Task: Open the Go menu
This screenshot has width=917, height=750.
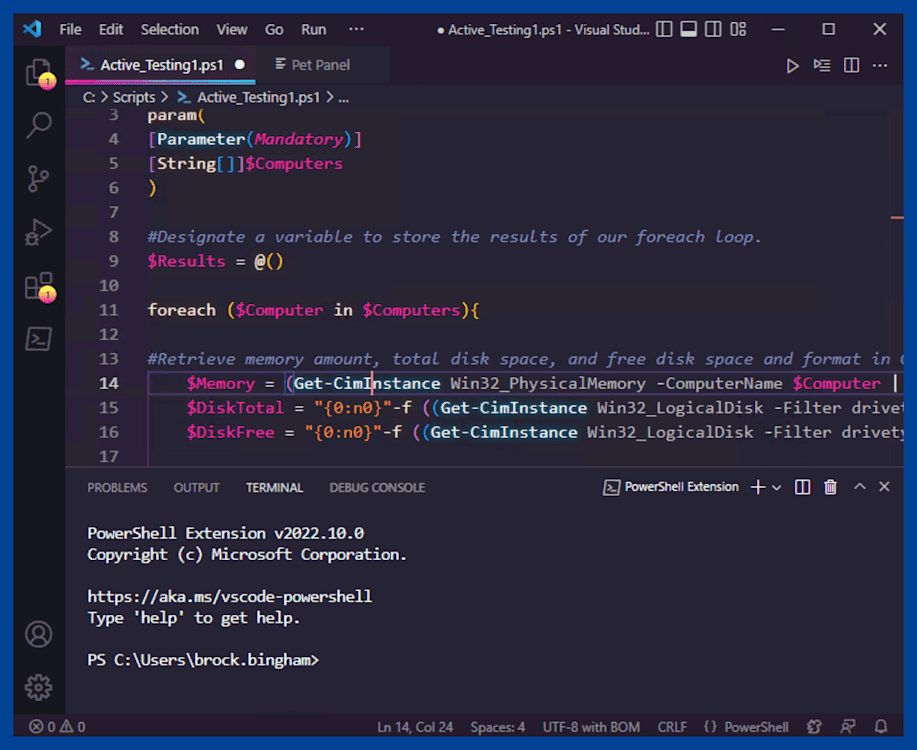Action: pos(274,29)
